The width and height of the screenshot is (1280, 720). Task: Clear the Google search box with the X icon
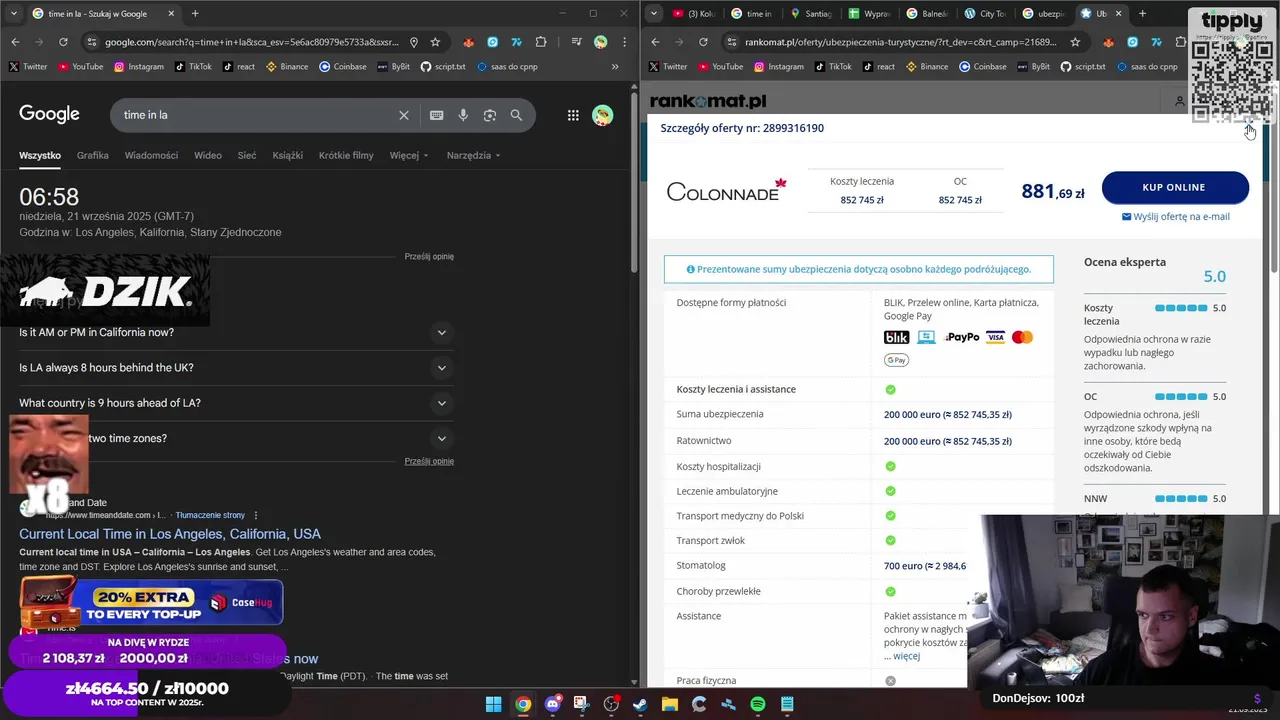[404, 115]
